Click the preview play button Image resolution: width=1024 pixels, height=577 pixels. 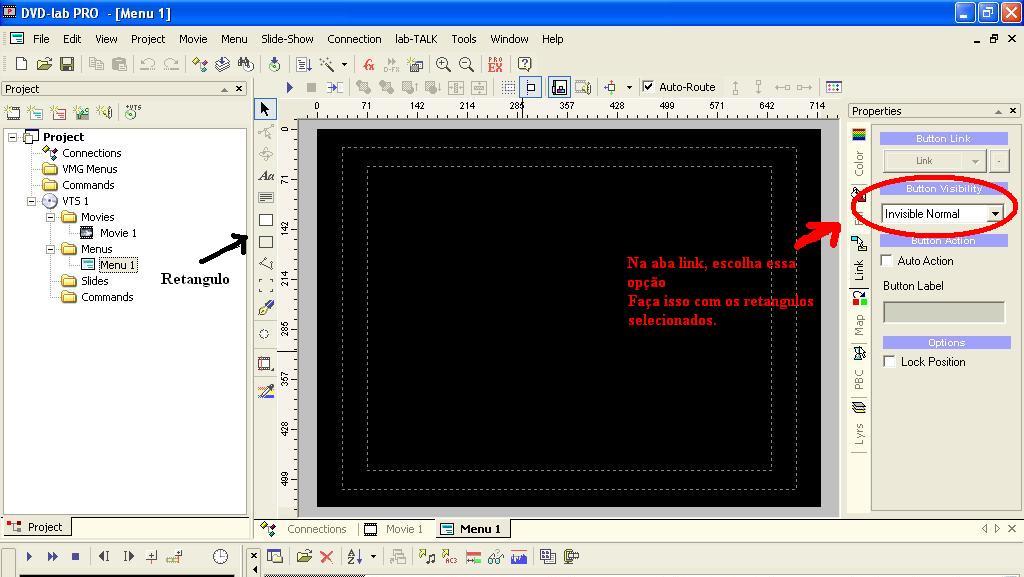pos(29,557)
